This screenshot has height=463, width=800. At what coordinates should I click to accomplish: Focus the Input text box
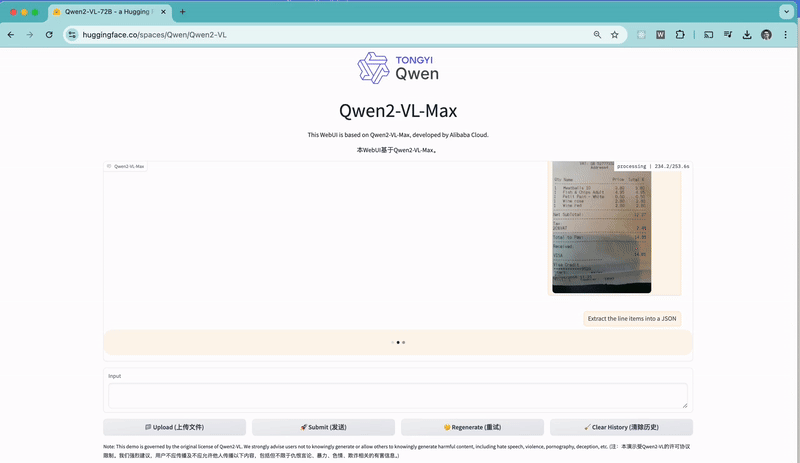coord(398,396)
